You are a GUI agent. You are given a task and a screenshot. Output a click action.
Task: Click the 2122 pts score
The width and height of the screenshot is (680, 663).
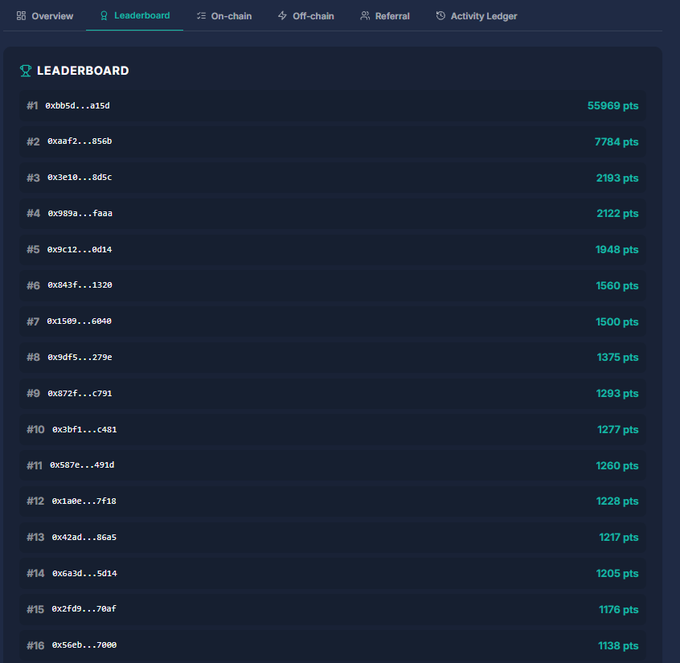click(x=618, y=213)
